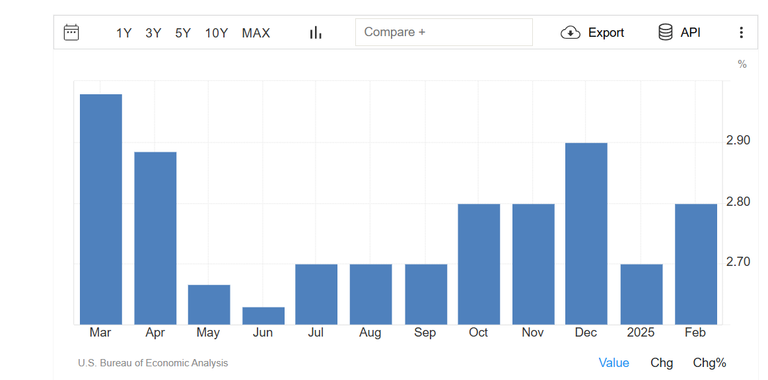This screenshot has height=380, width=768.
Task: Click the Aug bar in chart
Action: (x=371, y=294)
